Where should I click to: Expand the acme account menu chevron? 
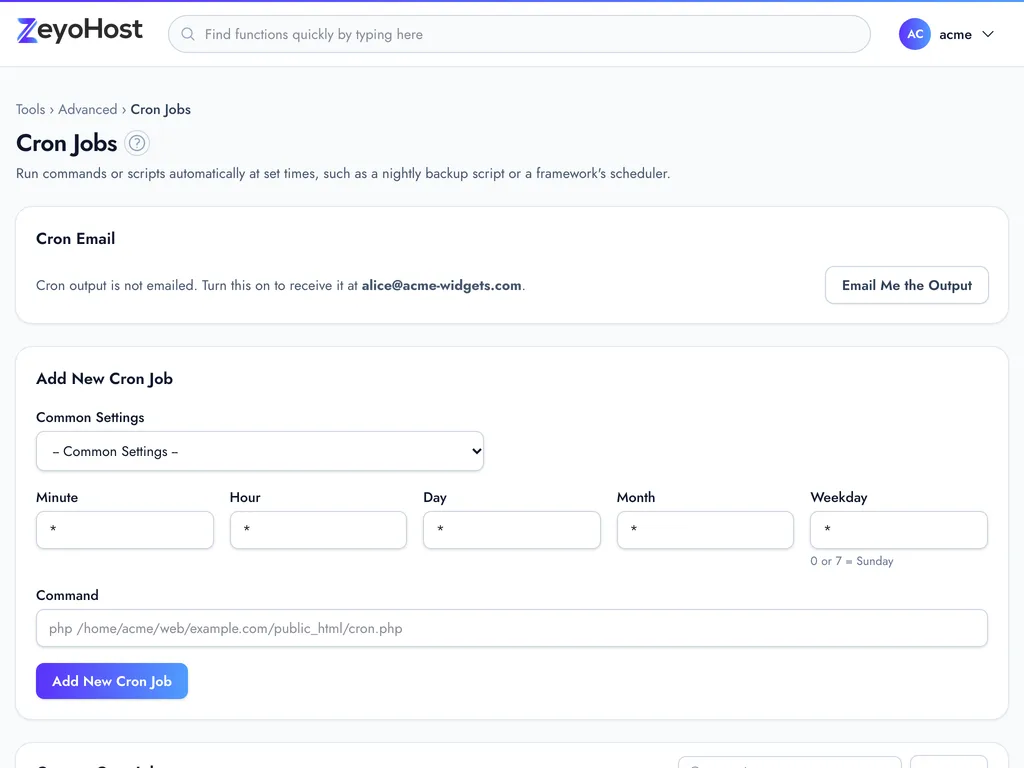click(988, 34)
